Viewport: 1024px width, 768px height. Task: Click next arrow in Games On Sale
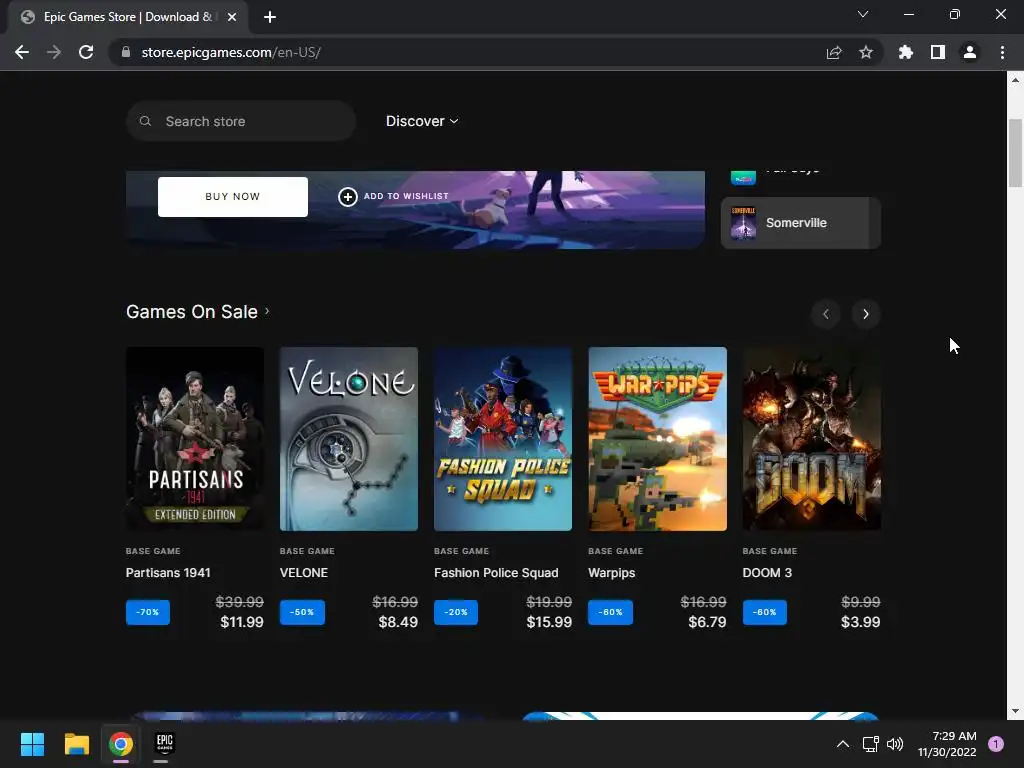(x=866, y=314)
